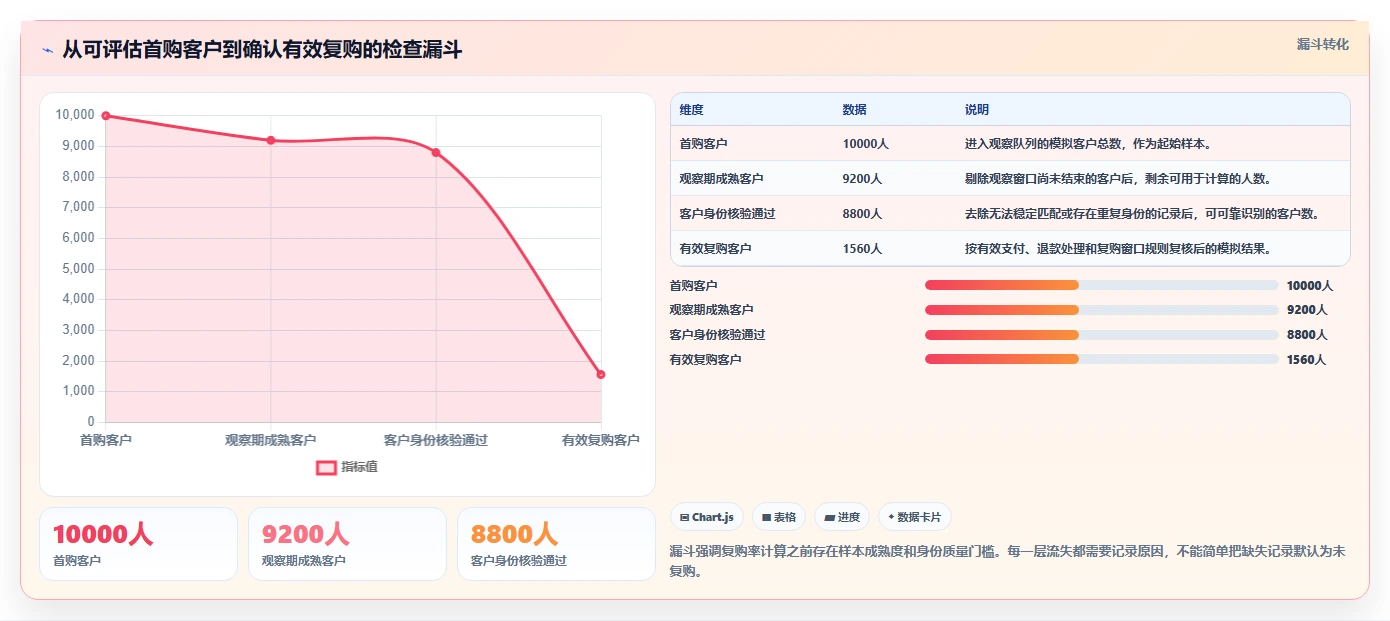The image size is (1390, 621).
Task: Click the 有效复购客户 x-axis label
Action: tap(601, 440)
